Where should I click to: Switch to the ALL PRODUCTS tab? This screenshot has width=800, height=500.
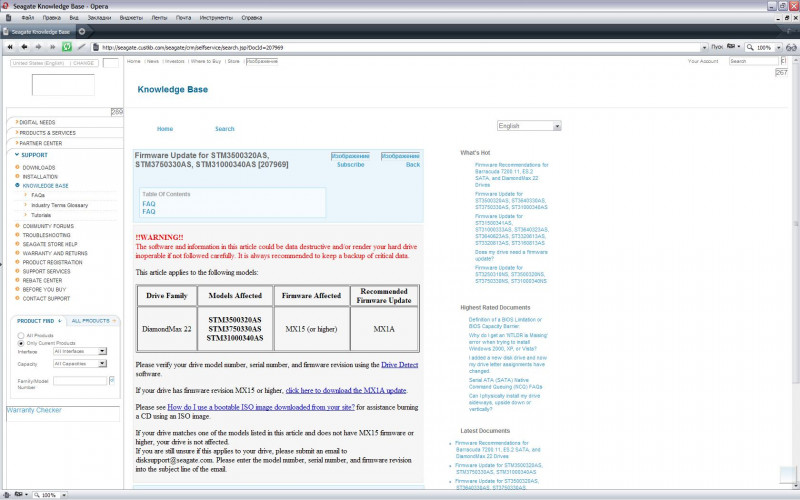(93, 321)
